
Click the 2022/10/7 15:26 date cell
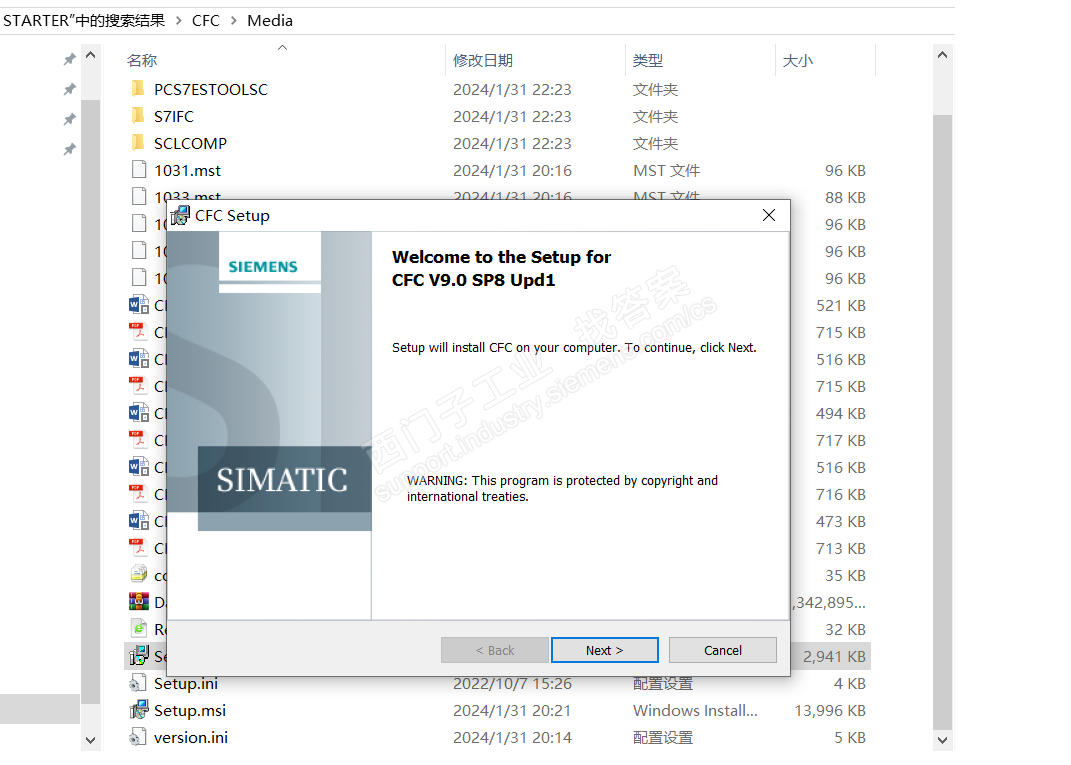click(x=512, y=683)
